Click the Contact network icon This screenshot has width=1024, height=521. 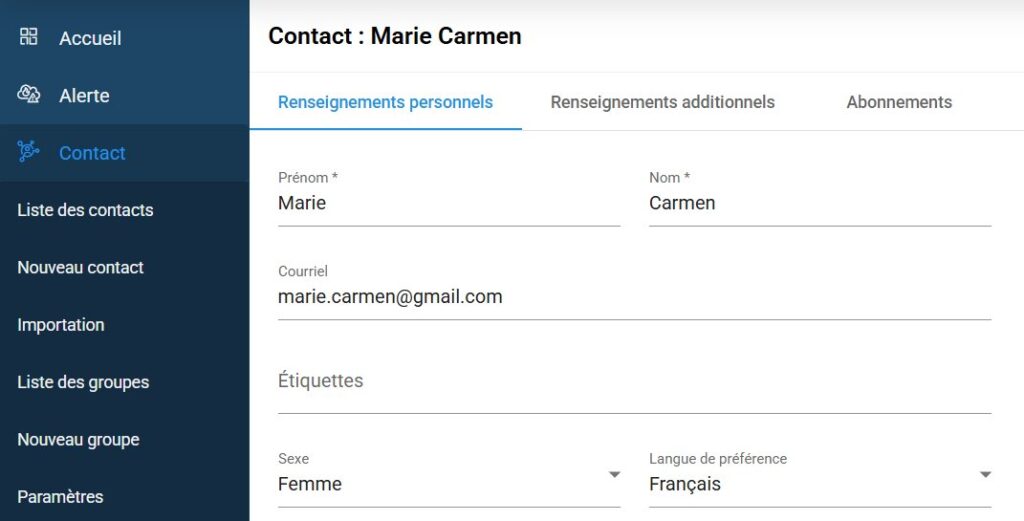(29, 152)
